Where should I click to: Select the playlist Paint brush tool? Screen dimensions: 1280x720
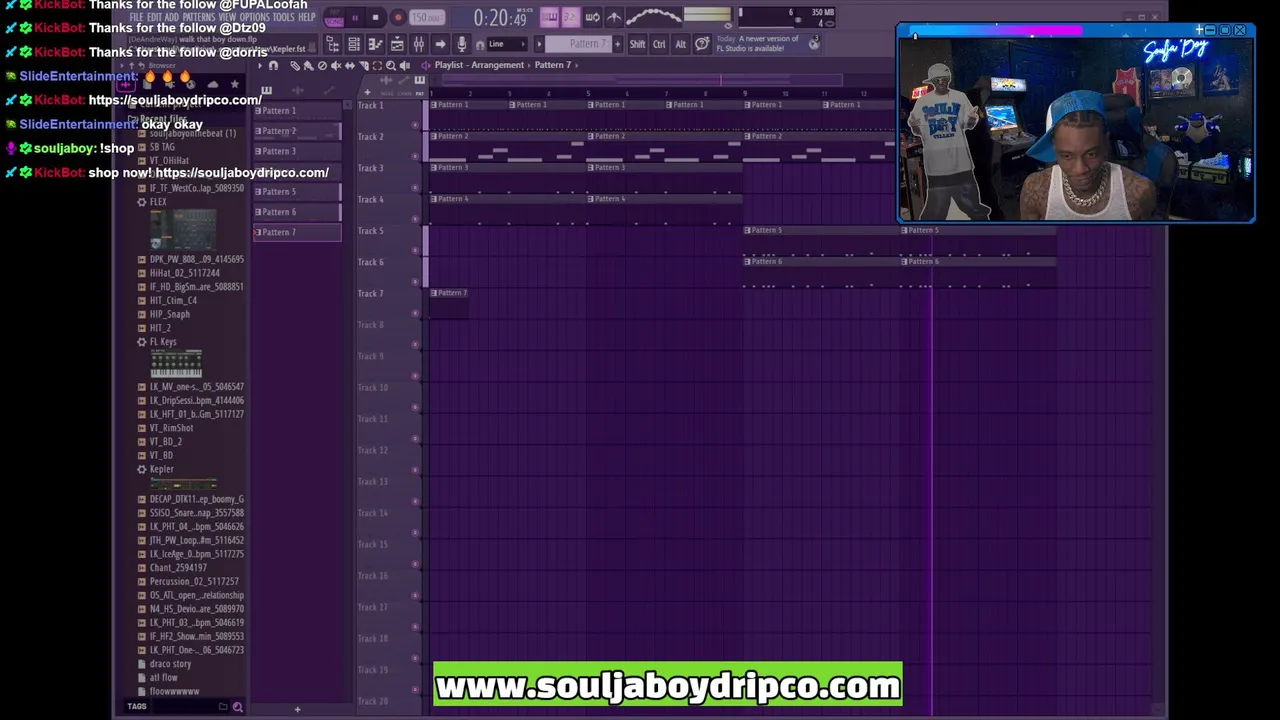point(308,66)
